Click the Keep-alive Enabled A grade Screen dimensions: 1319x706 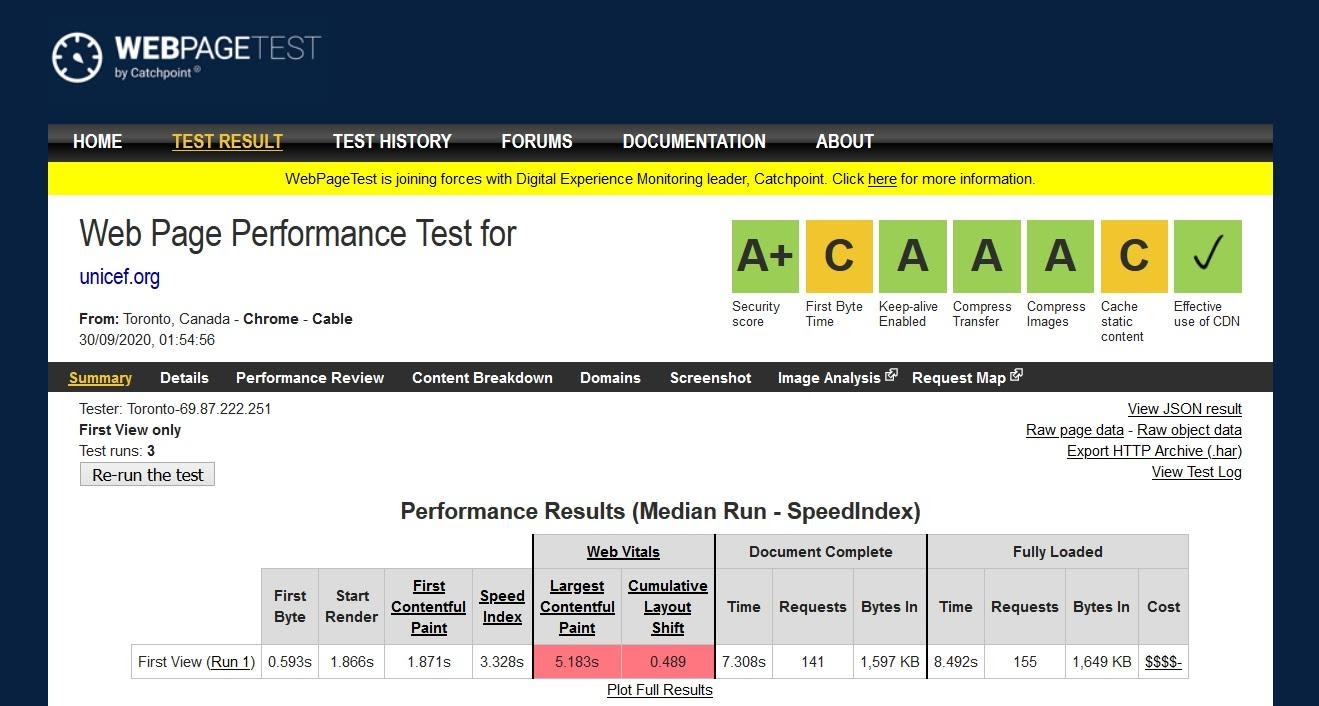pyautogui.click(x=913, y=257)
